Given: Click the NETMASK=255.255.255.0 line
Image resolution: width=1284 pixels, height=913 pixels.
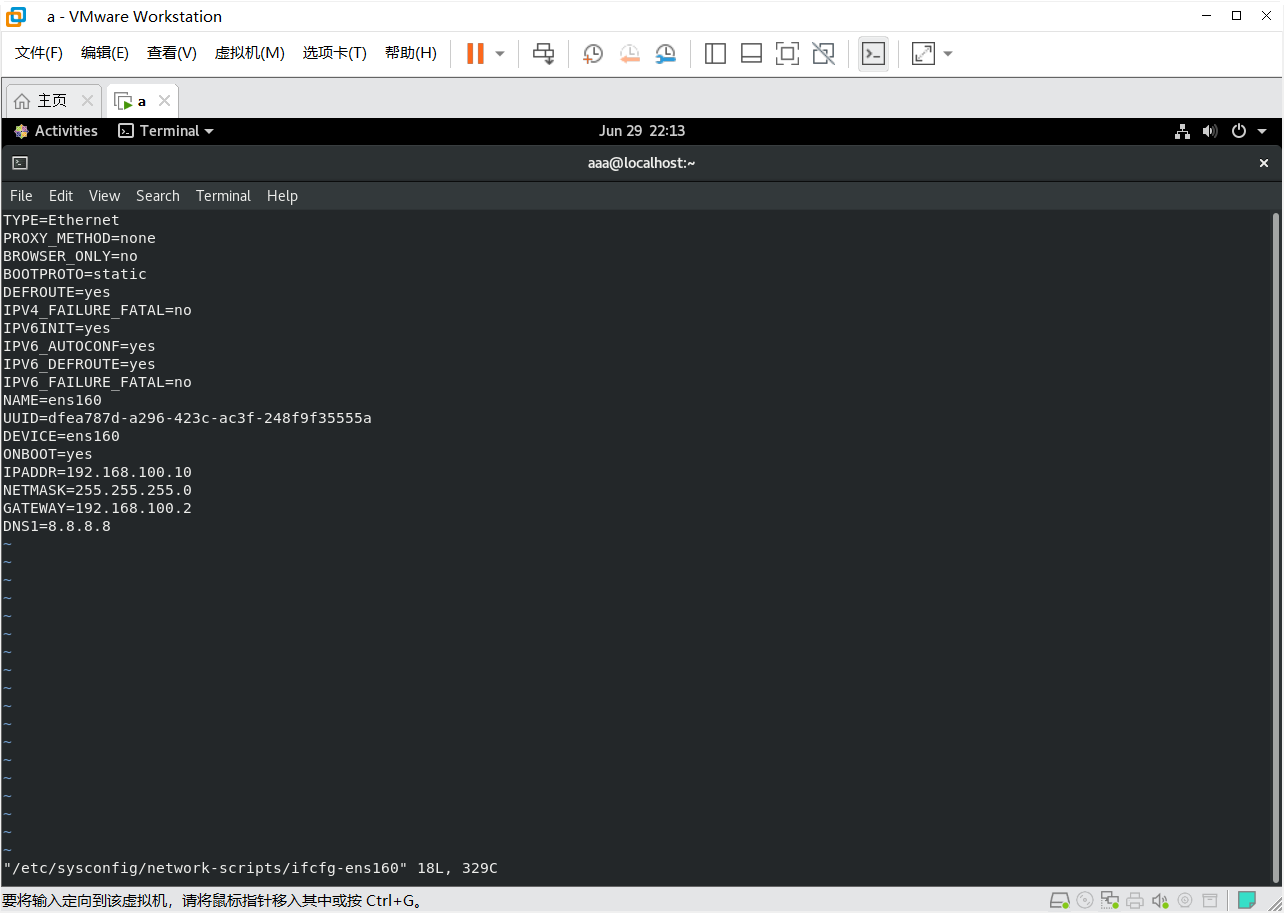Looking at the screenshot, I should tap(97, 490).
